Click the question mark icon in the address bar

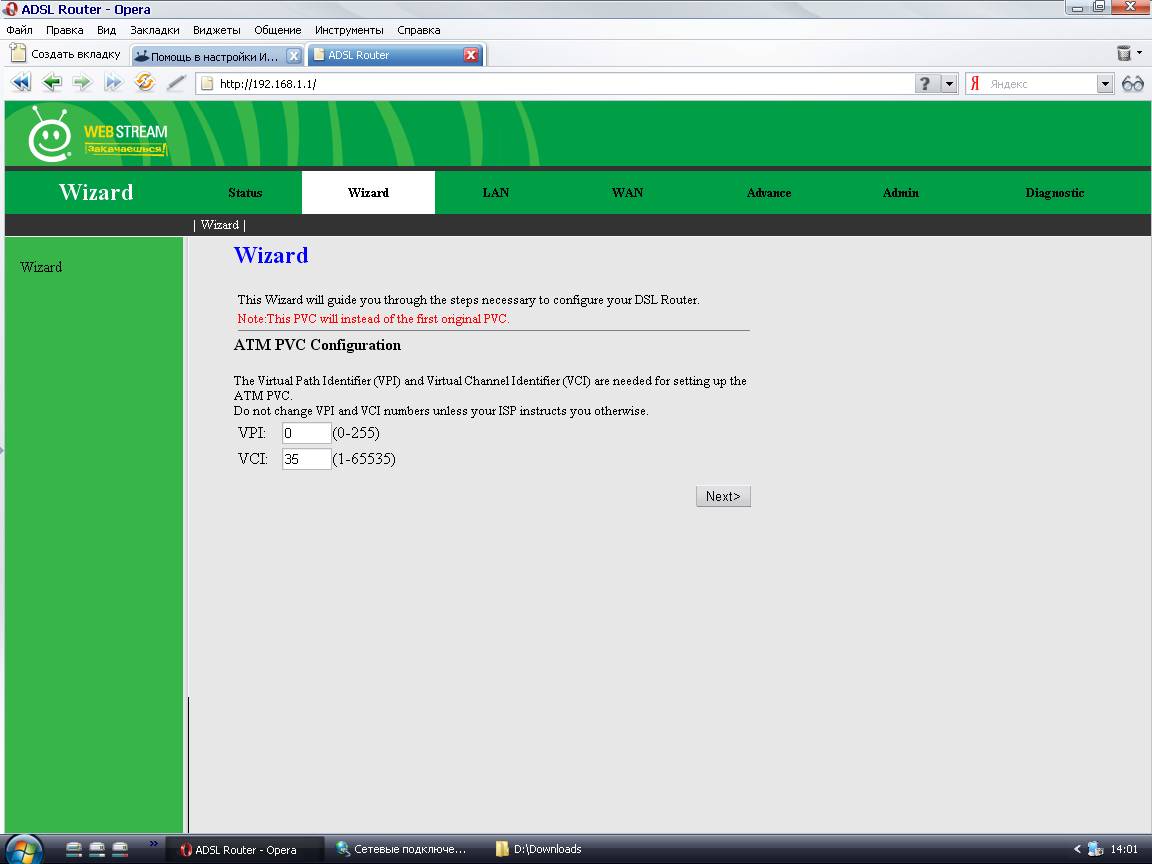[x=926, y=84]
